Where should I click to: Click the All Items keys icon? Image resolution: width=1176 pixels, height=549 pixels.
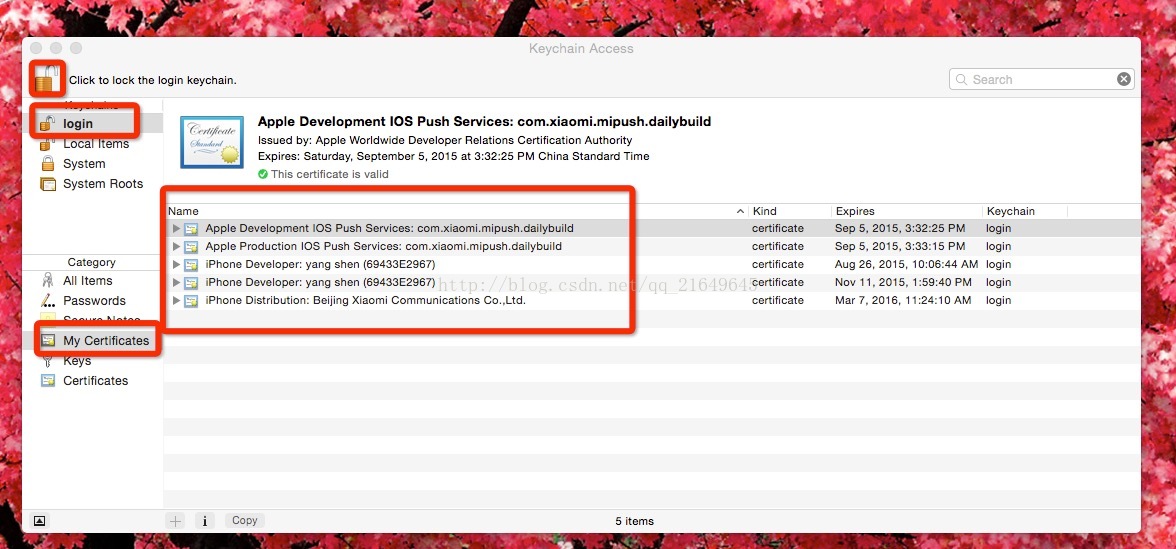click(x=48, y=280)
